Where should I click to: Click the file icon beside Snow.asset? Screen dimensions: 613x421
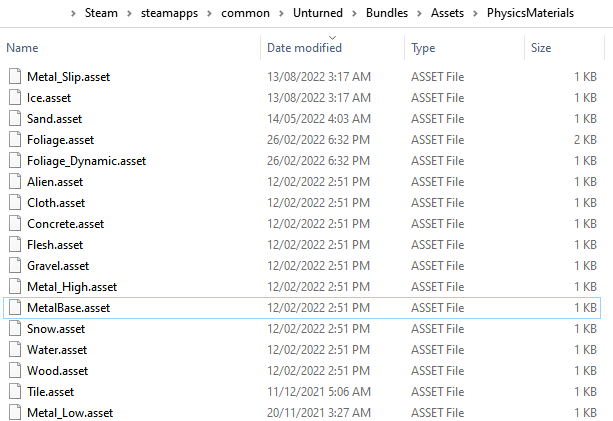pyautogui.click(x=15, y=329)
